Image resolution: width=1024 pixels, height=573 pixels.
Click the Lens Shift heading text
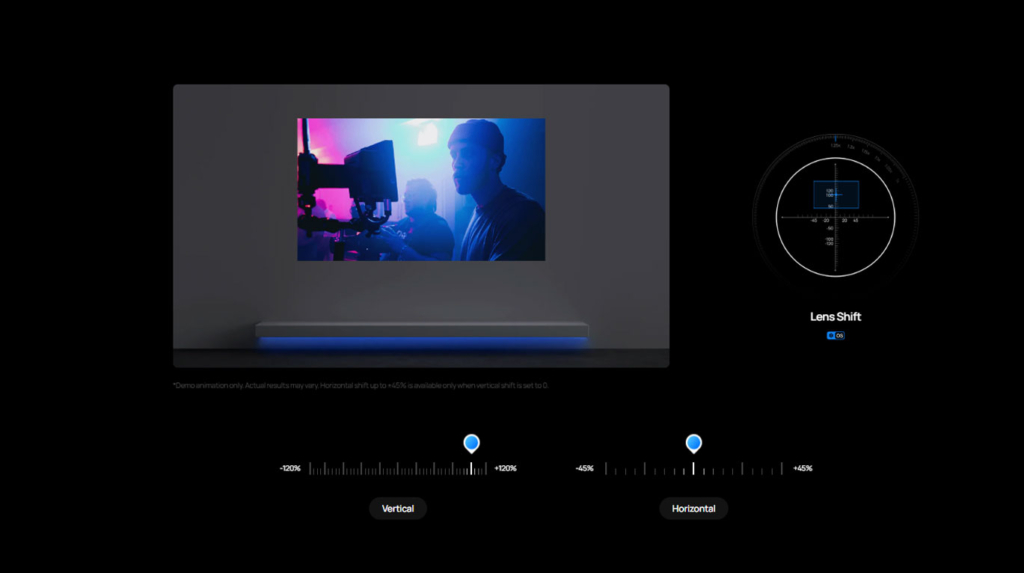point(835,317)
